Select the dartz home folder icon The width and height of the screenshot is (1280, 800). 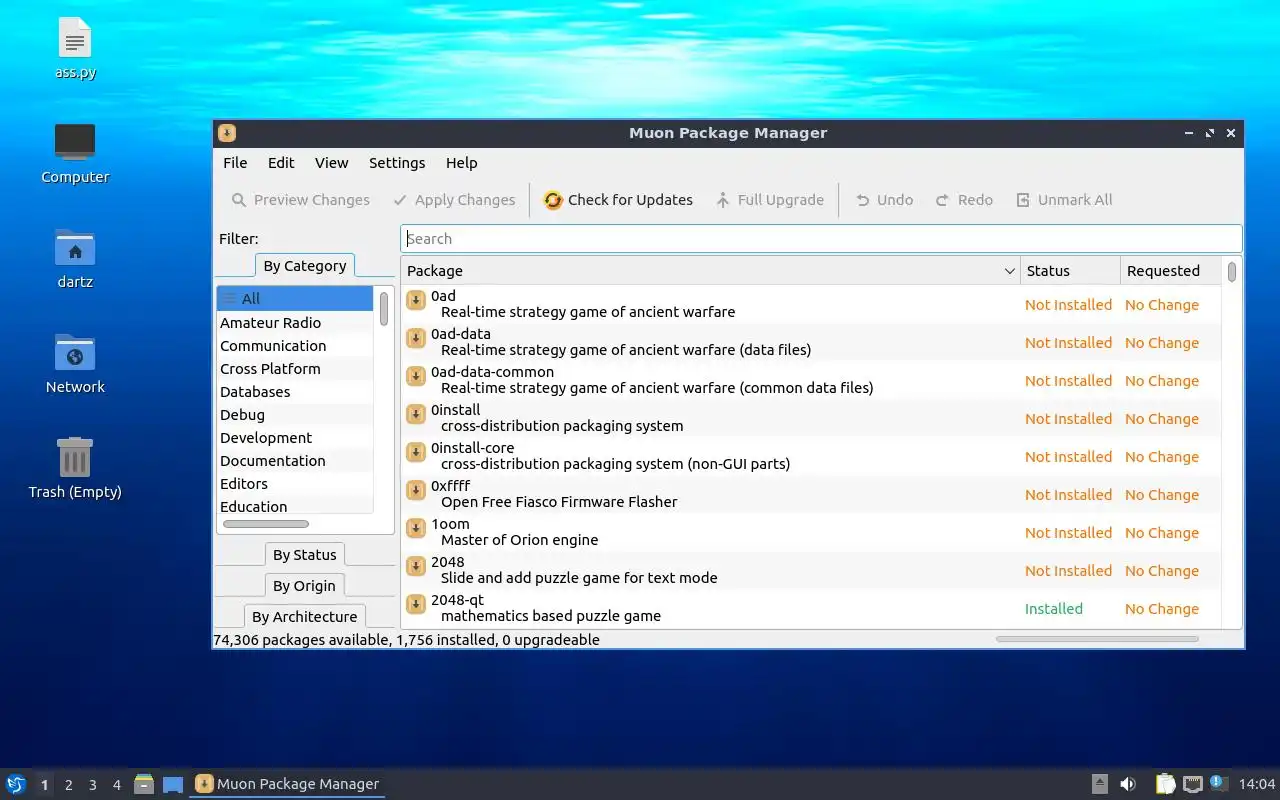75,258
